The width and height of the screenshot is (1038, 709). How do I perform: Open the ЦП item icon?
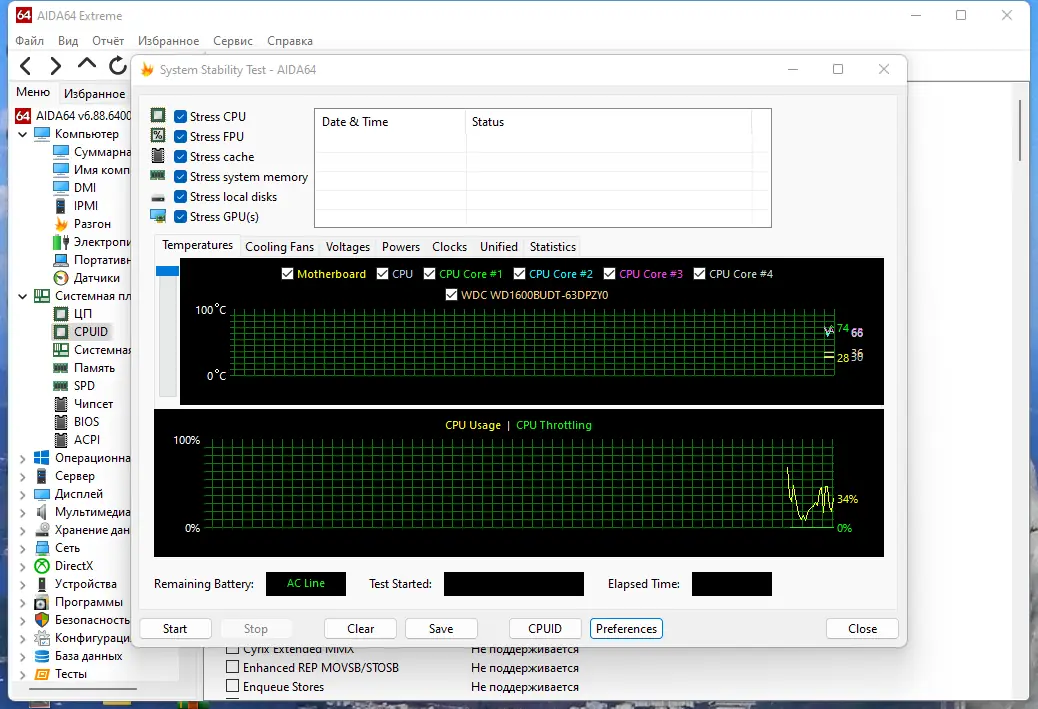pyautogui.click(x=61, y=314)
